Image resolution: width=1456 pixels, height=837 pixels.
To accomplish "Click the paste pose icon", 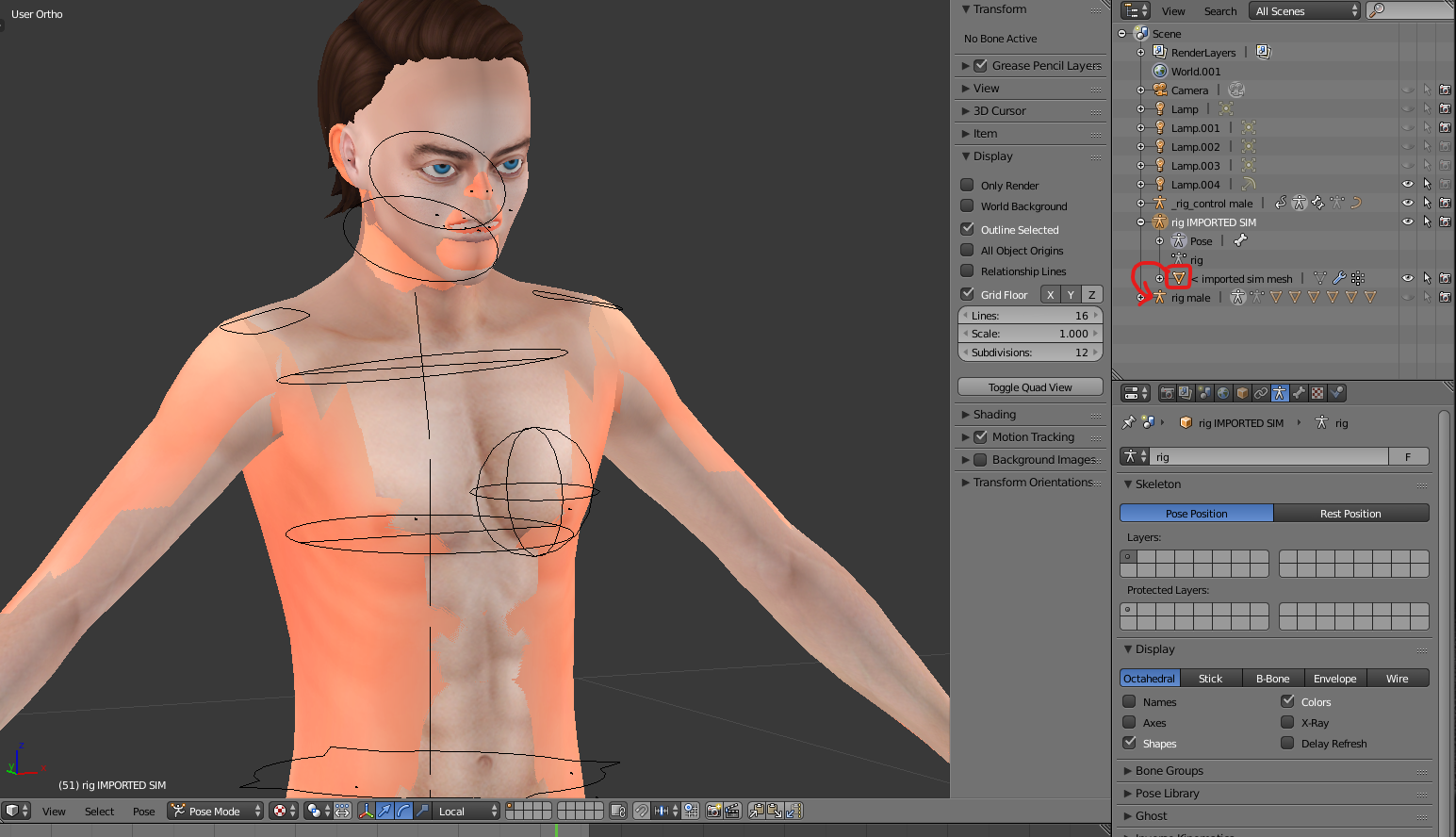I will click(775, 811).
